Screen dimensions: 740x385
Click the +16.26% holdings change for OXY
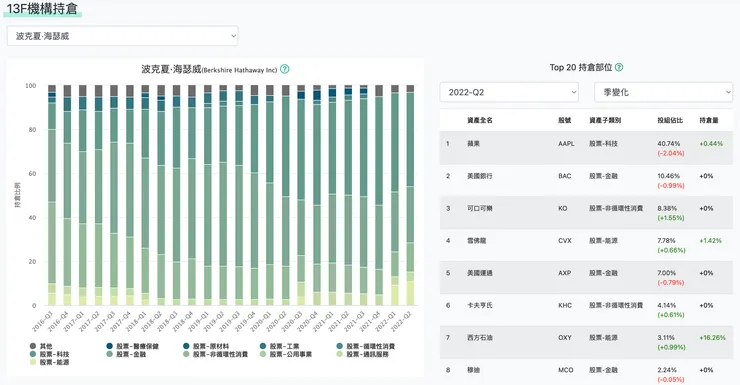pos(712,337)
